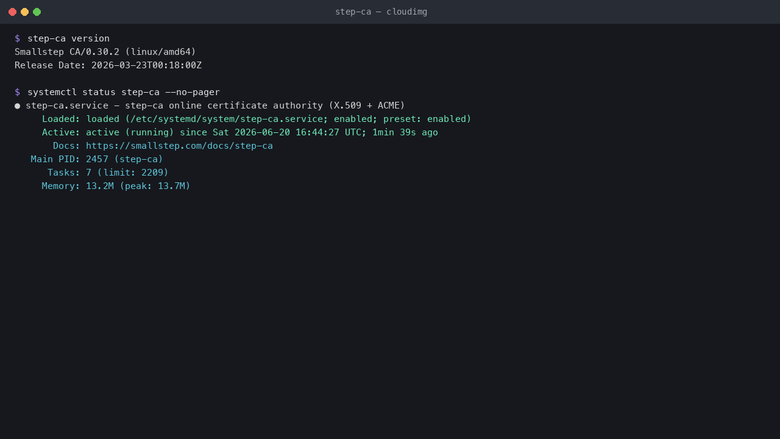Screen dimensions: 780x439
Task: Click the 'Loaded:' label
Action: coord(61,119)
